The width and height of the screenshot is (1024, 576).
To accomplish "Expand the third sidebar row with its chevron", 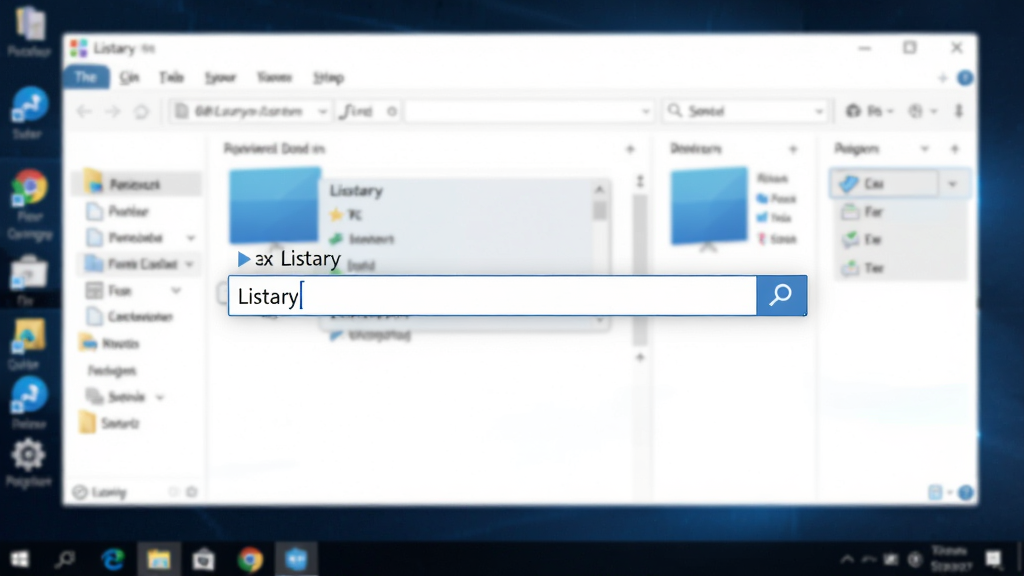I will pyautogui.click(x=191, y=238).
